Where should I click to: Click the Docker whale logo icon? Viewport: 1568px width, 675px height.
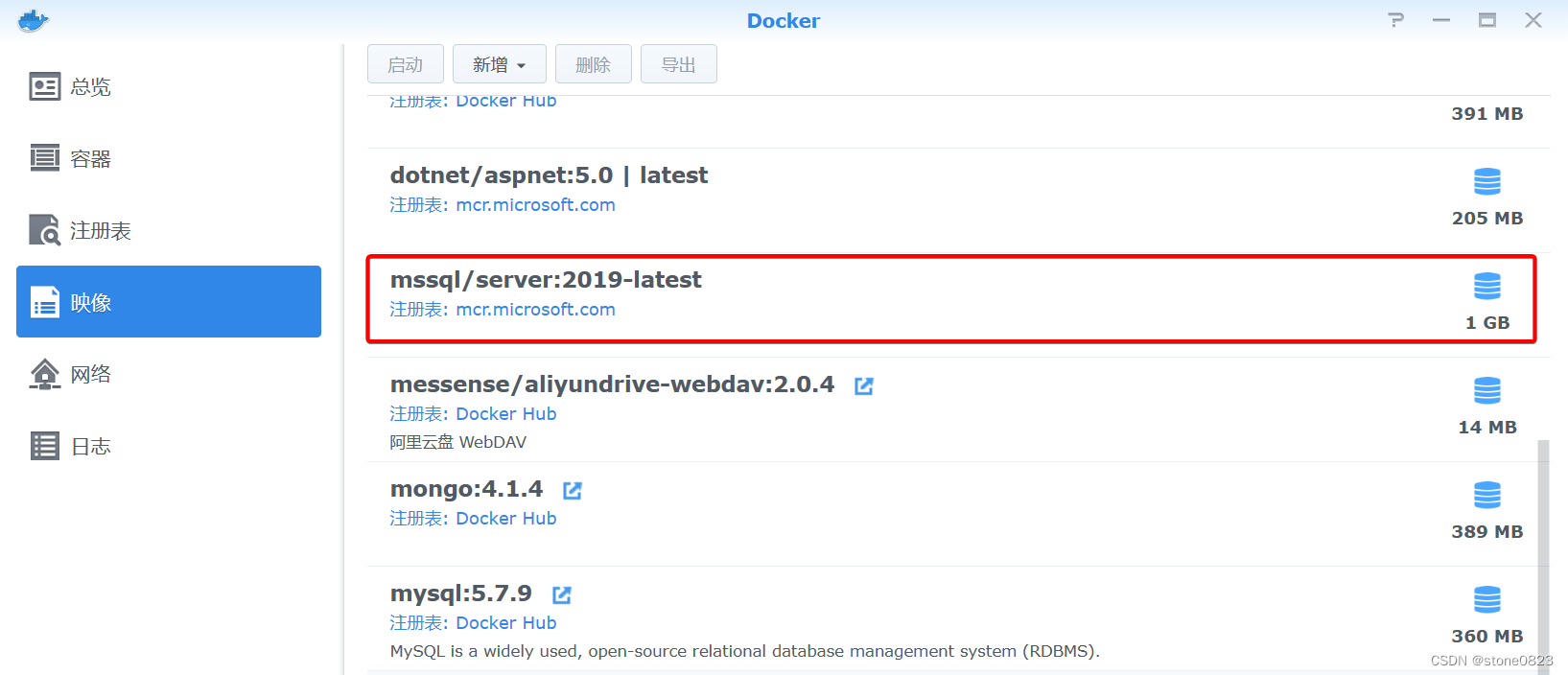click(33, 20)
